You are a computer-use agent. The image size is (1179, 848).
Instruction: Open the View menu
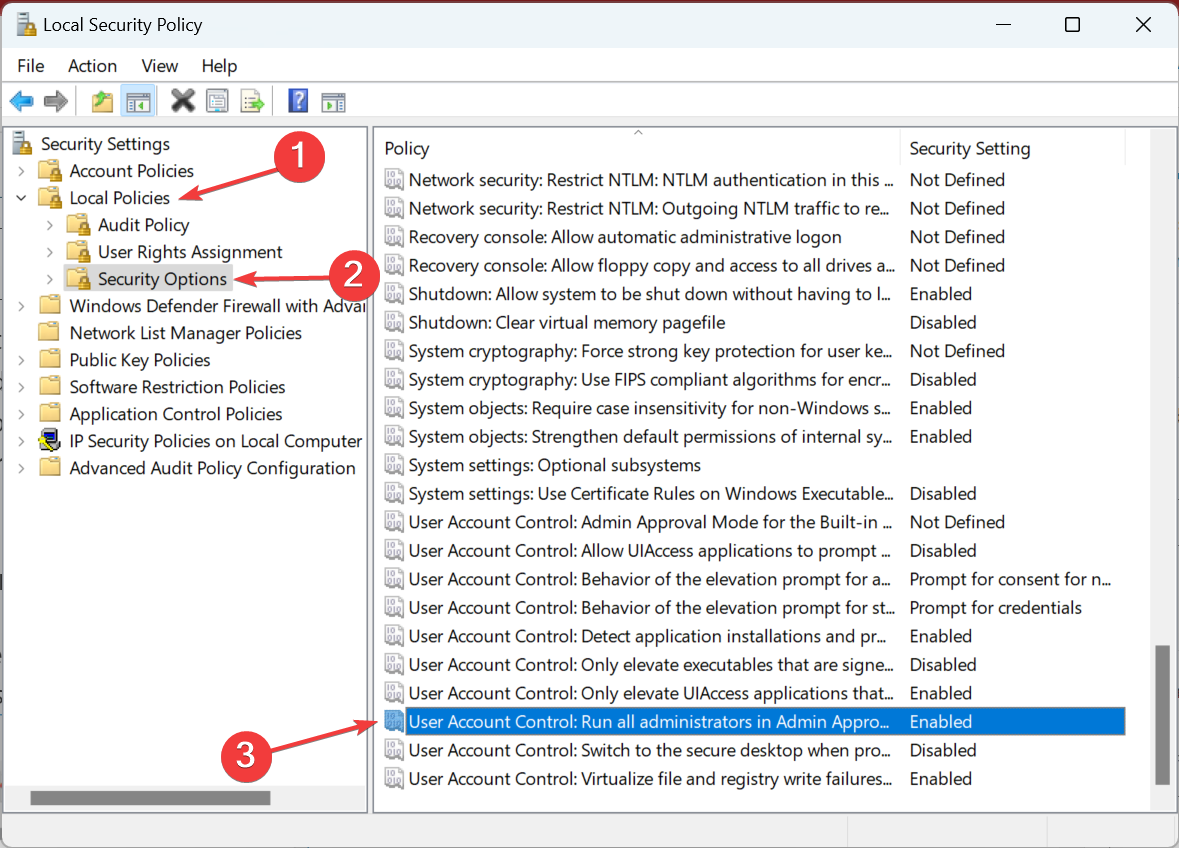160,66
